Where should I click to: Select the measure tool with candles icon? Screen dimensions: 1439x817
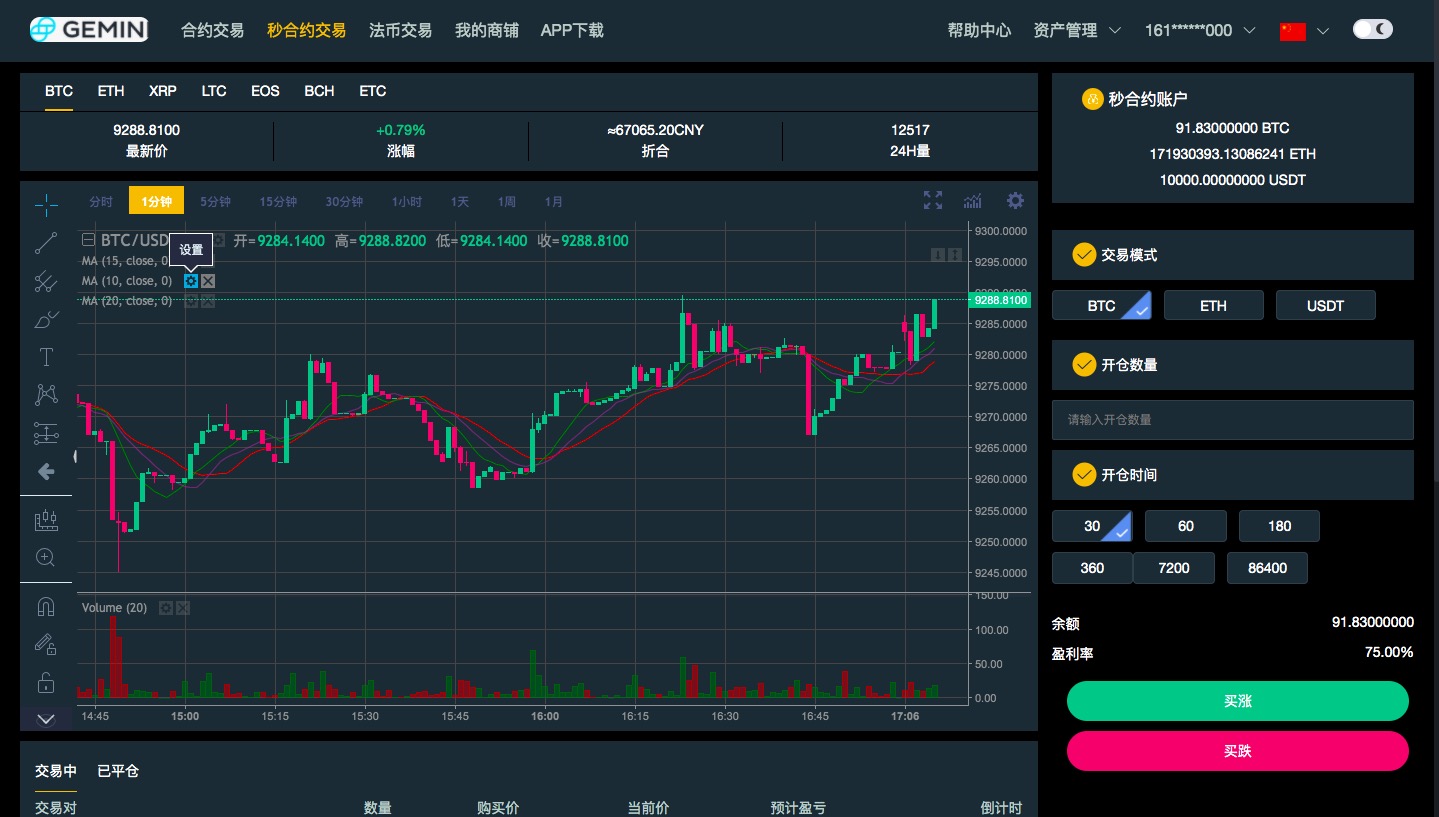[46, 519]
